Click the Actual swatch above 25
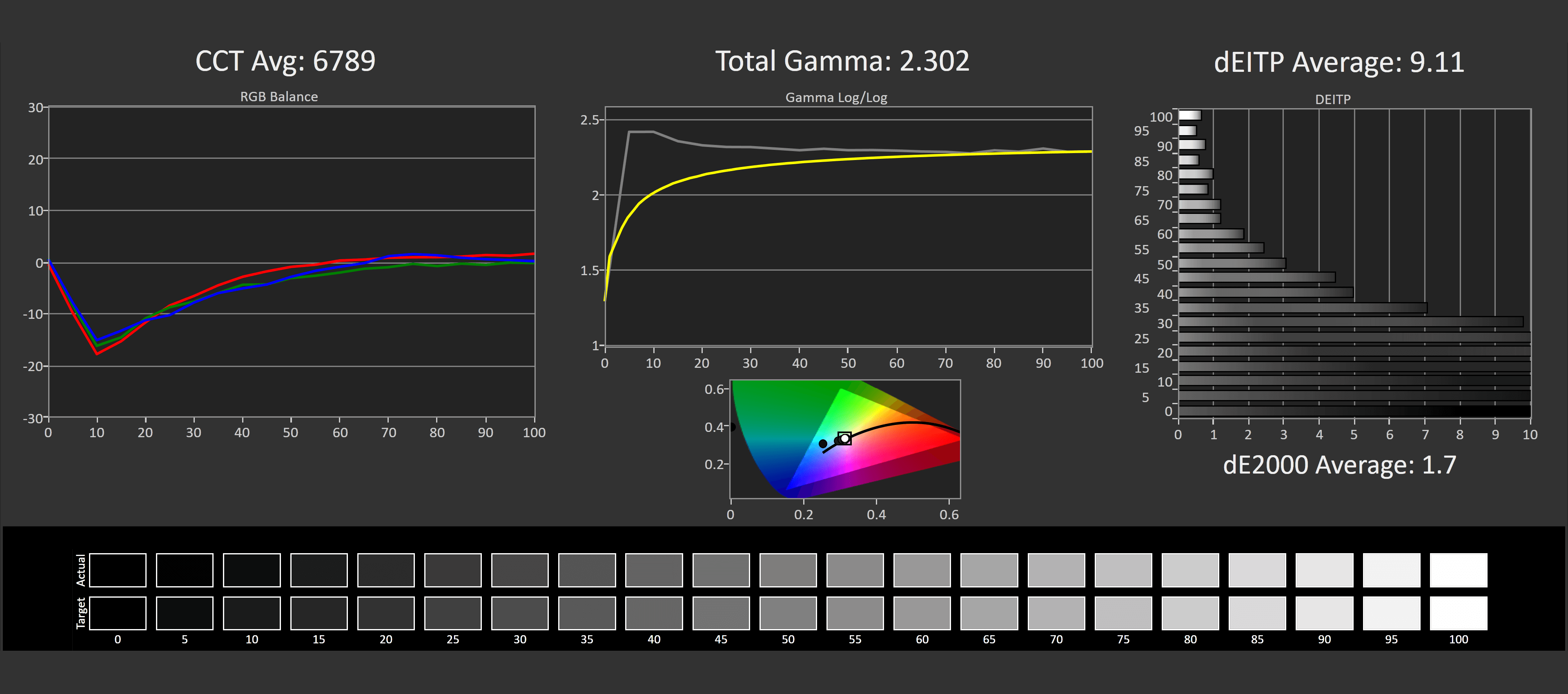The width and height of the screenshot is (1568, 694). click(453, 570)
